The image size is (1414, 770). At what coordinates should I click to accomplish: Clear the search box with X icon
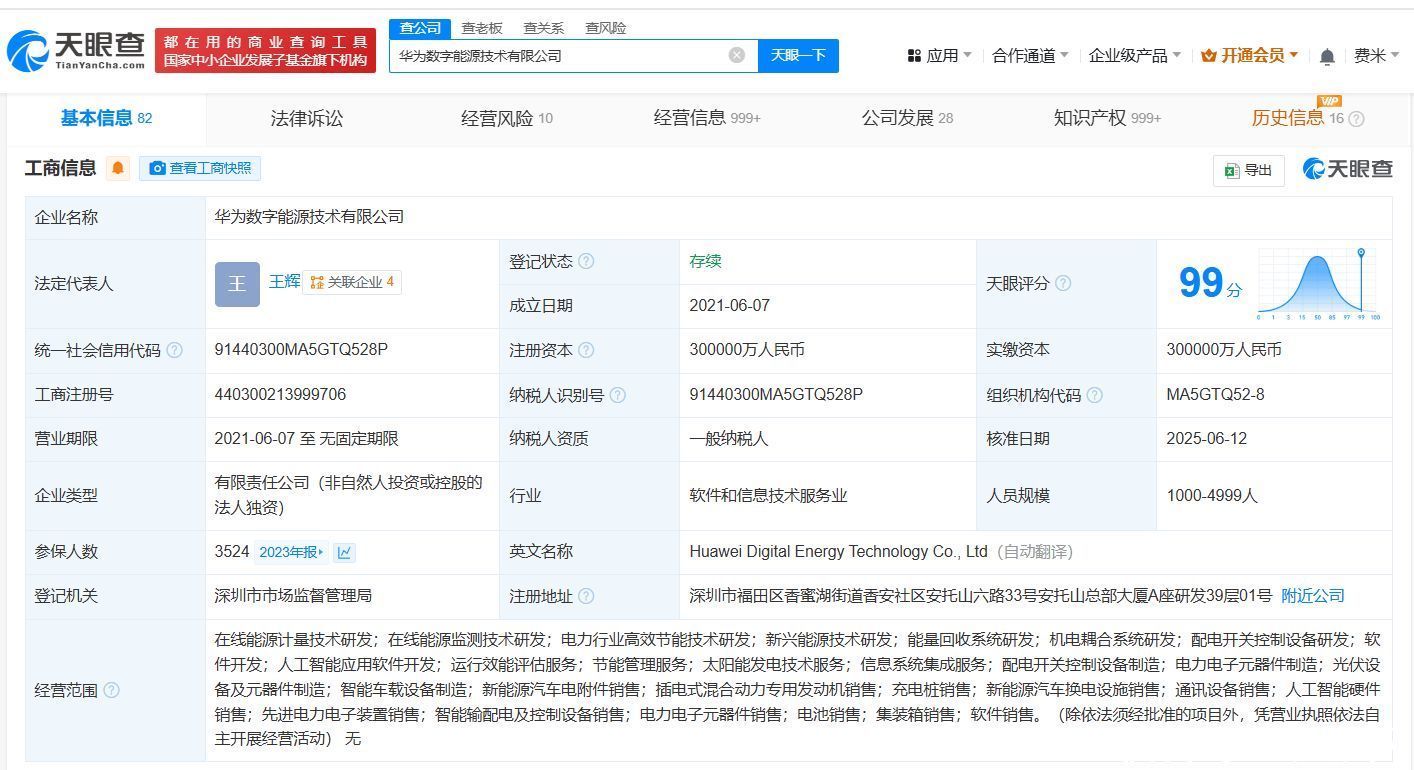point(737,55)
